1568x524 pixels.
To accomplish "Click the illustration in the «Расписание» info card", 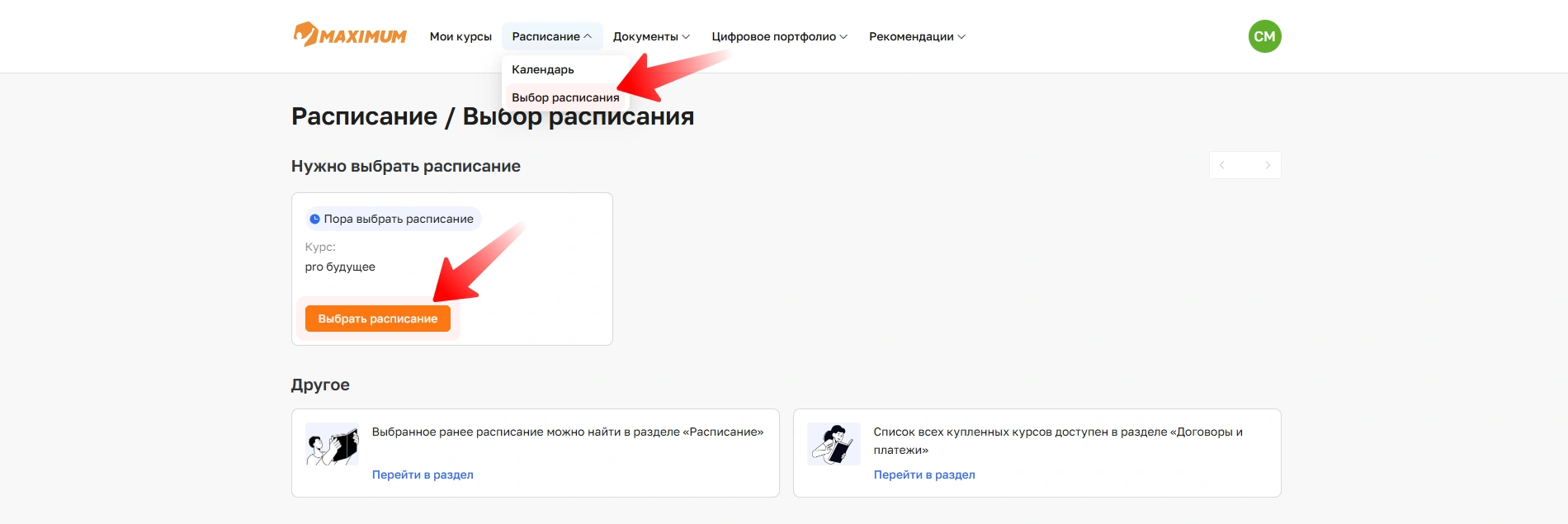I will point(332,445).
